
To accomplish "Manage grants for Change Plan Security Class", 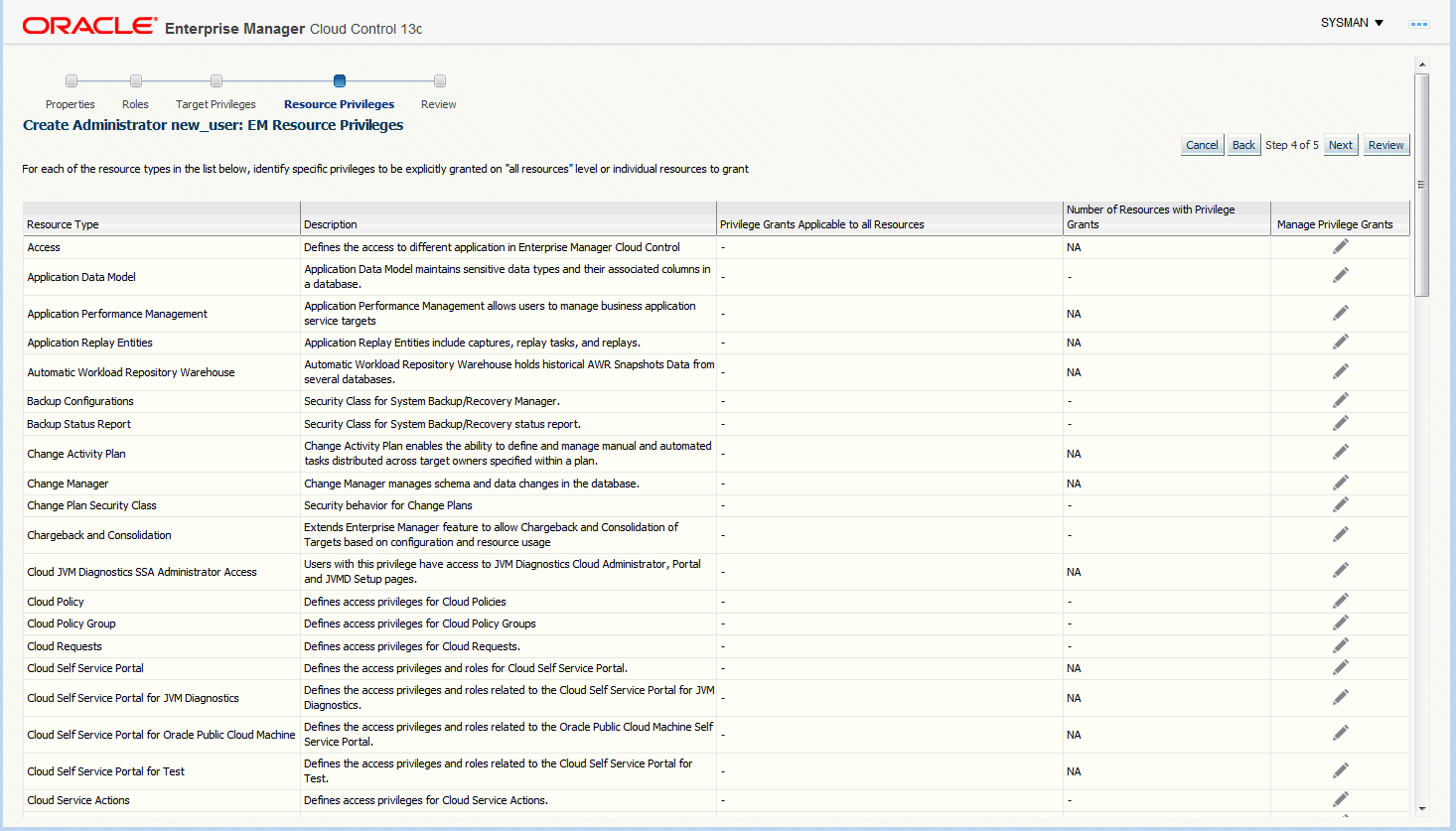I will [1340, 504].
